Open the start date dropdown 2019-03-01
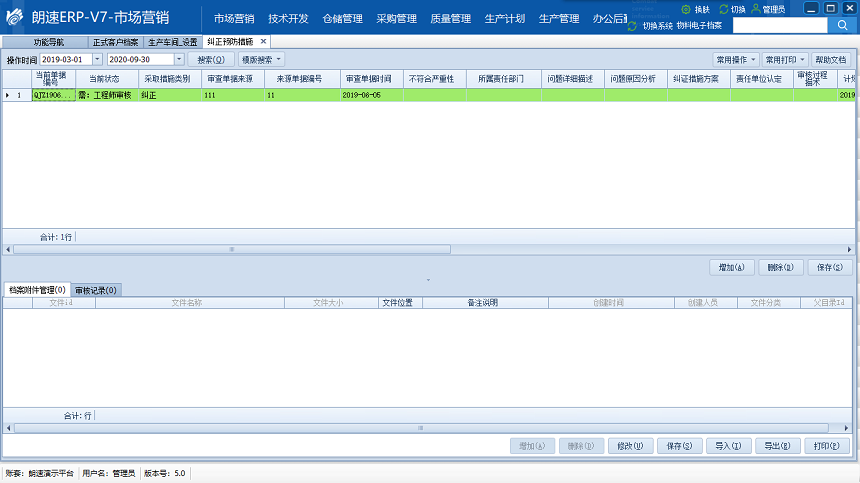Image resolution: width=860 pixels, height=483 pixels. click(97, 60)
